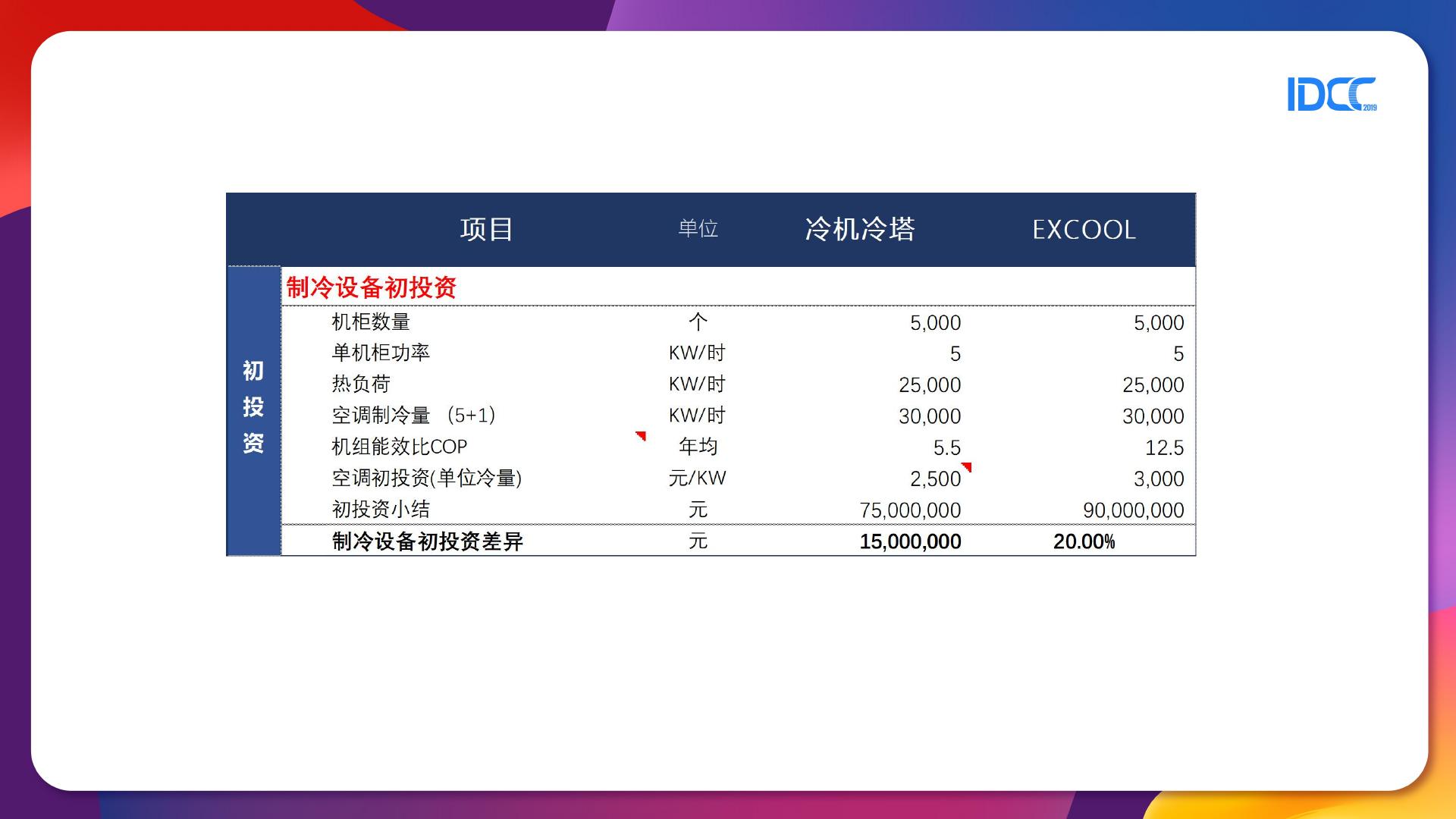Click the EXCOOL COP value 12.5
Image resolution: width=1456 pixels, height=819 pixels.
1164,448
